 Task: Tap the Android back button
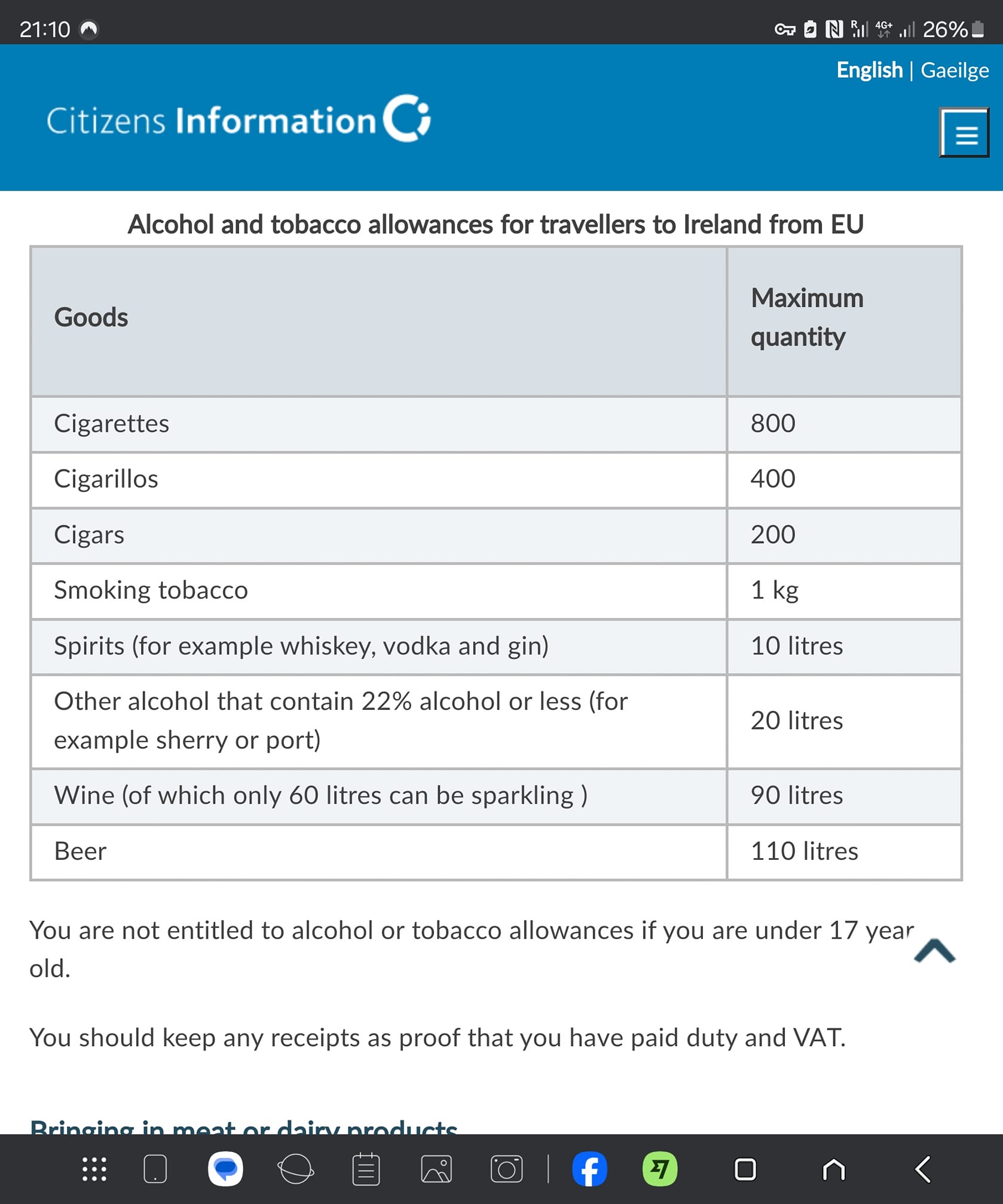(x=923, y=1169)
